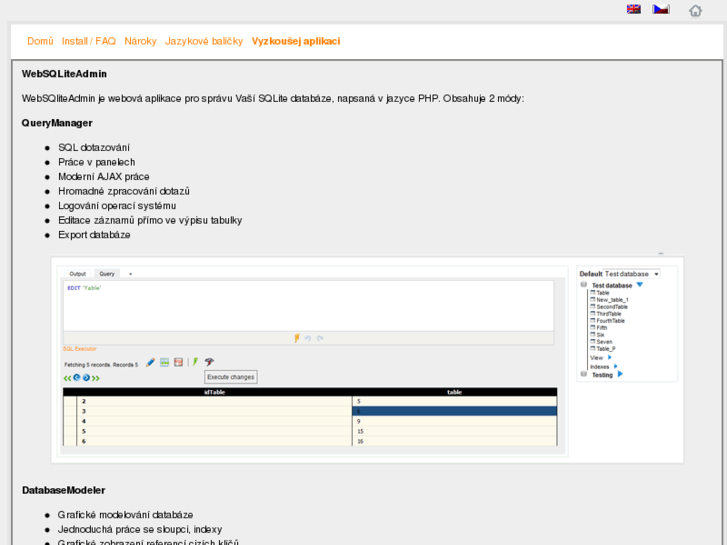727x545 pixels.
Task: Select the Vyzkoušej aplikaci menu item
Action: click(x=296, y=41)
